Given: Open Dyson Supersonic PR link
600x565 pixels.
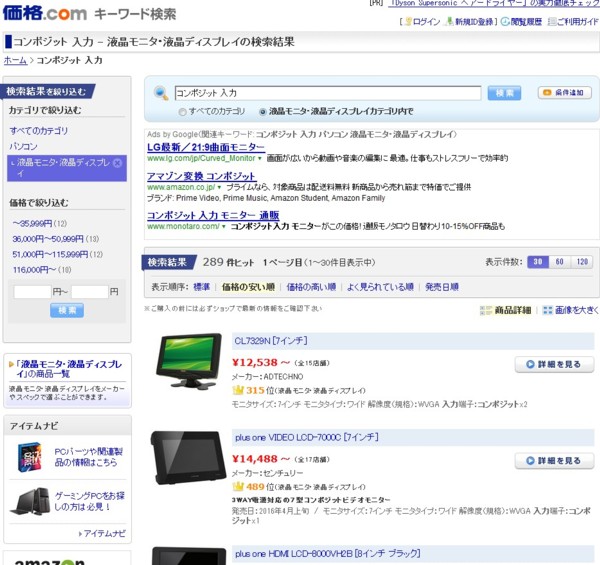Looking at the screenshot, I should point(494,3).
